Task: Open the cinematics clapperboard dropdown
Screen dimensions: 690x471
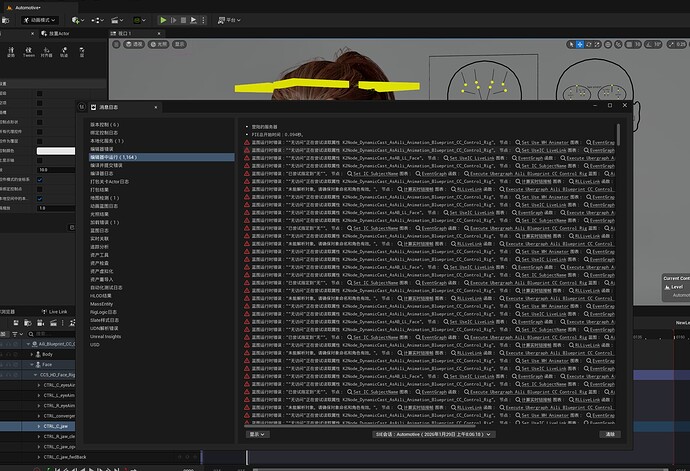Action: (x=117, y=20)
